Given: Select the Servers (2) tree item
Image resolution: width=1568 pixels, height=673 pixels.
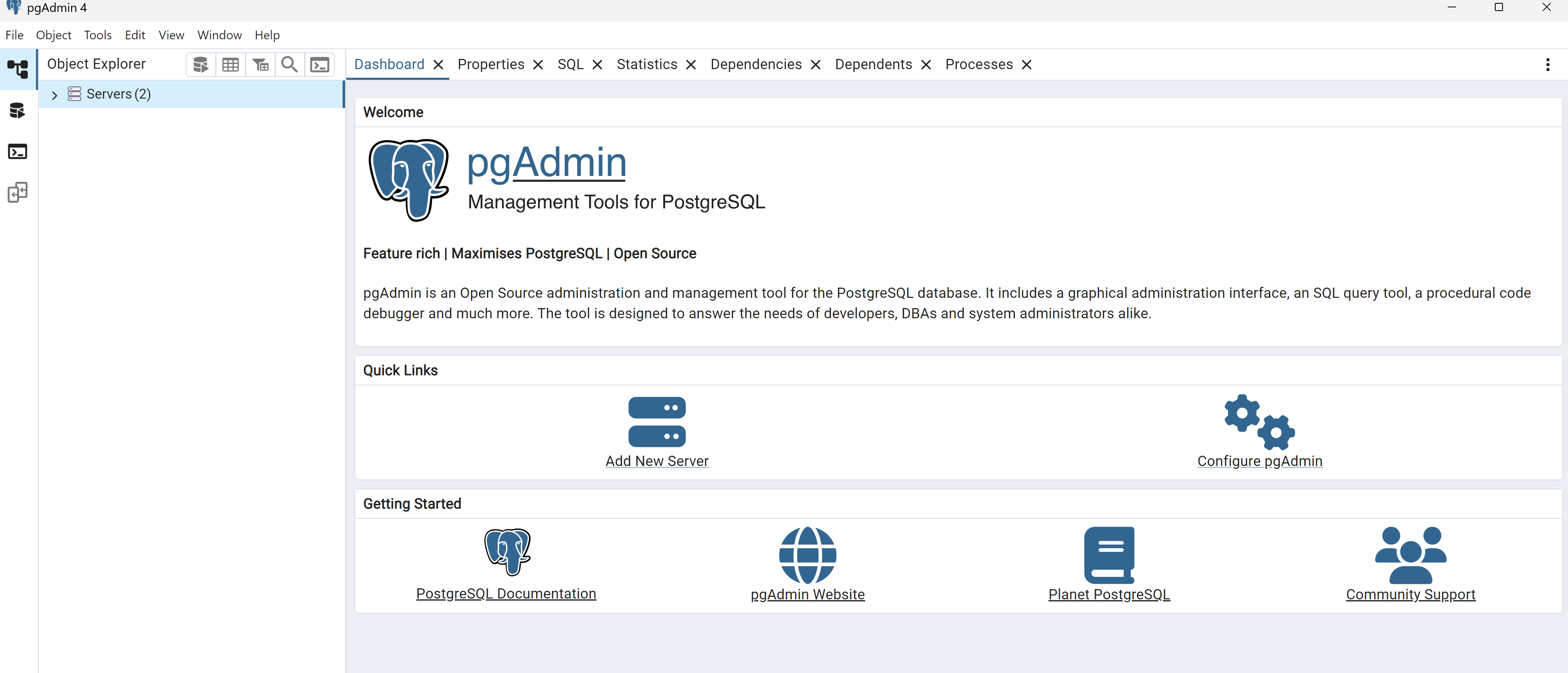Looking at the screenshot, I should point(191,94).
